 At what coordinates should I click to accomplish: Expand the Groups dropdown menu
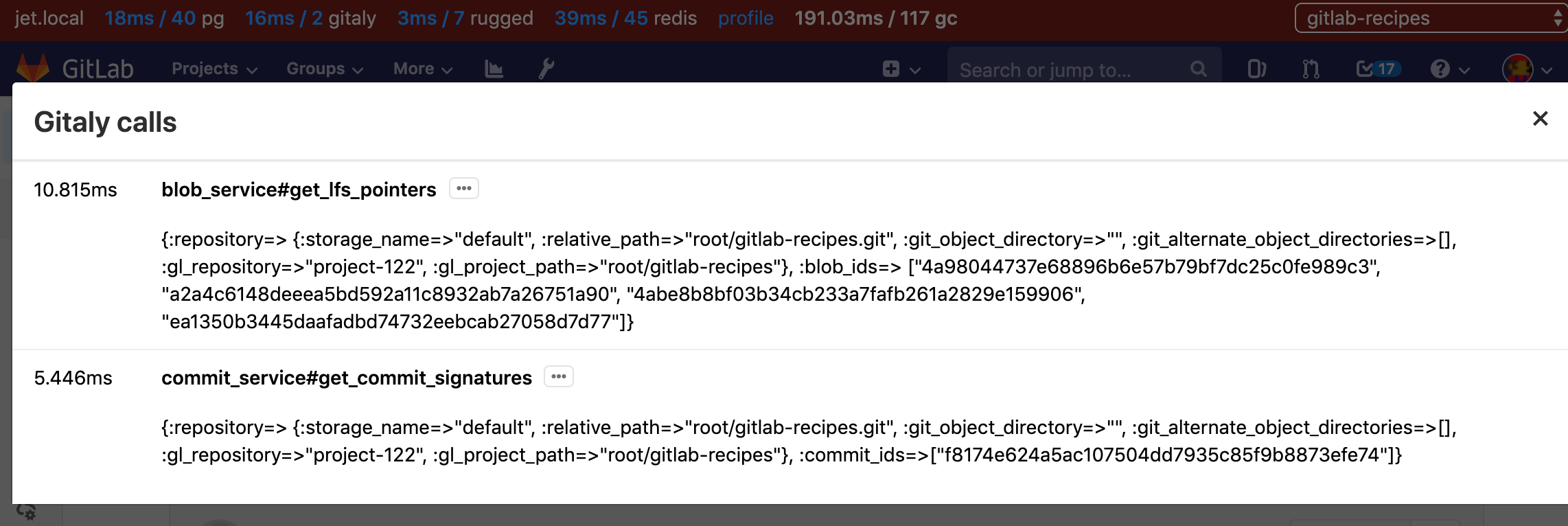click(324, 69)
